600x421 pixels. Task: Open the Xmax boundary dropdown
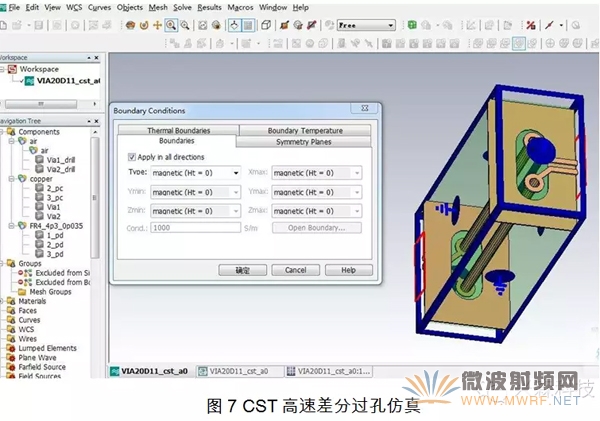pos(357,173)
